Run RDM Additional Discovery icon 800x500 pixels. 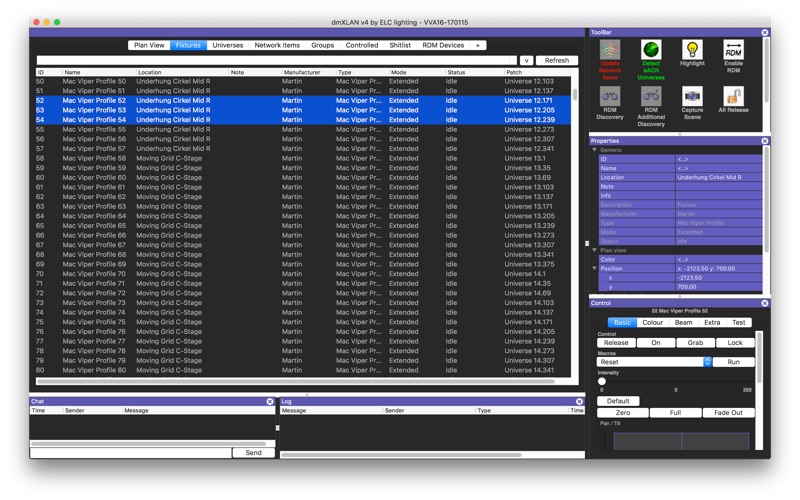[x=651, y=96]
